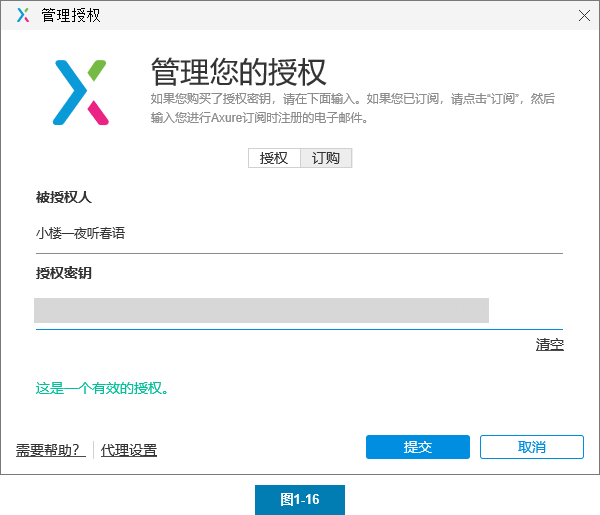Click 清空 to clear the key
The height and width of the screenshot is (515, 600).
(x=549, y=345)
